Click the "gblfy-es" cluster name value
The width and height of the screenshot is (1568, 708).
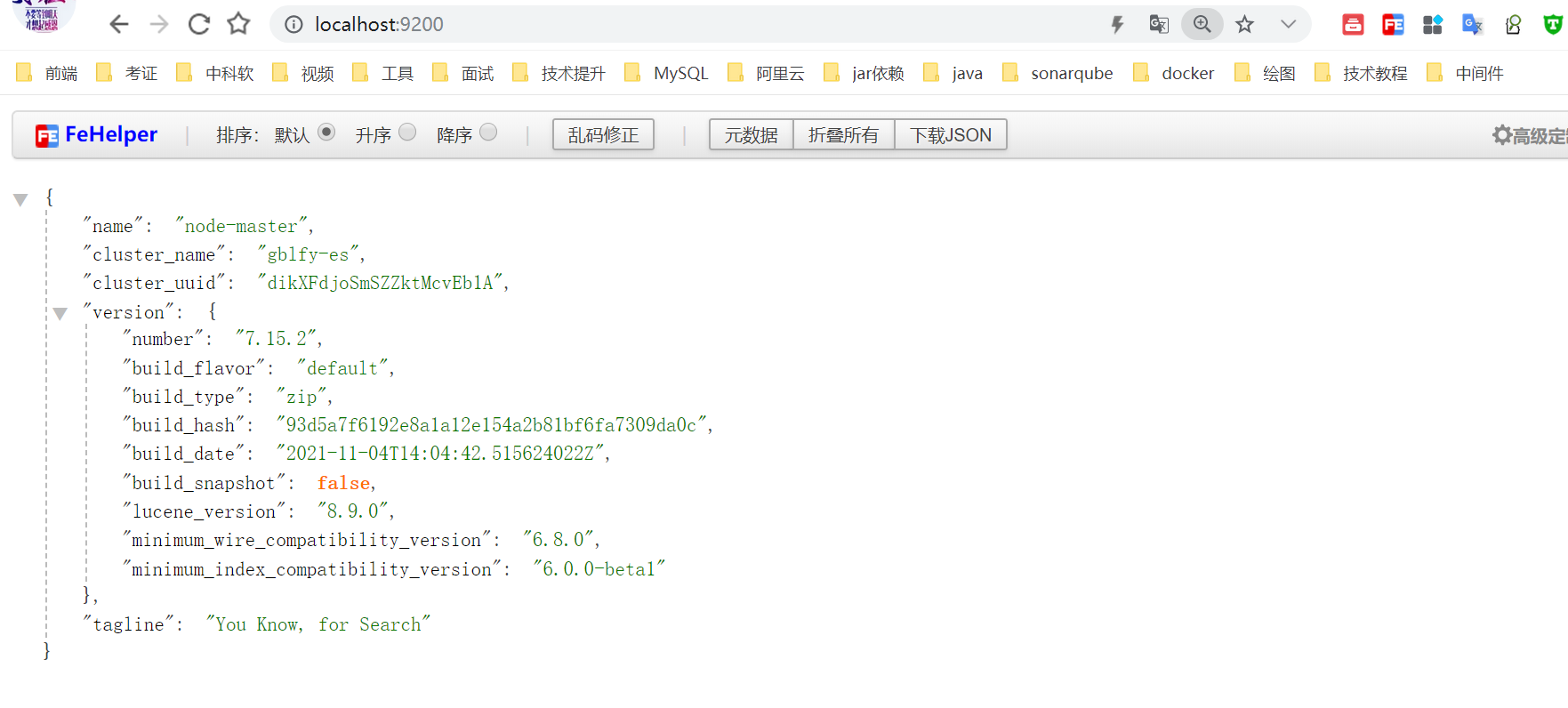tap(308, 254)
